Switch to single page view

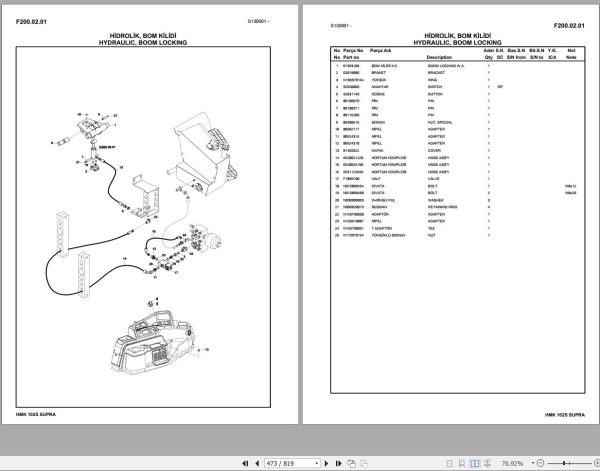450,463
